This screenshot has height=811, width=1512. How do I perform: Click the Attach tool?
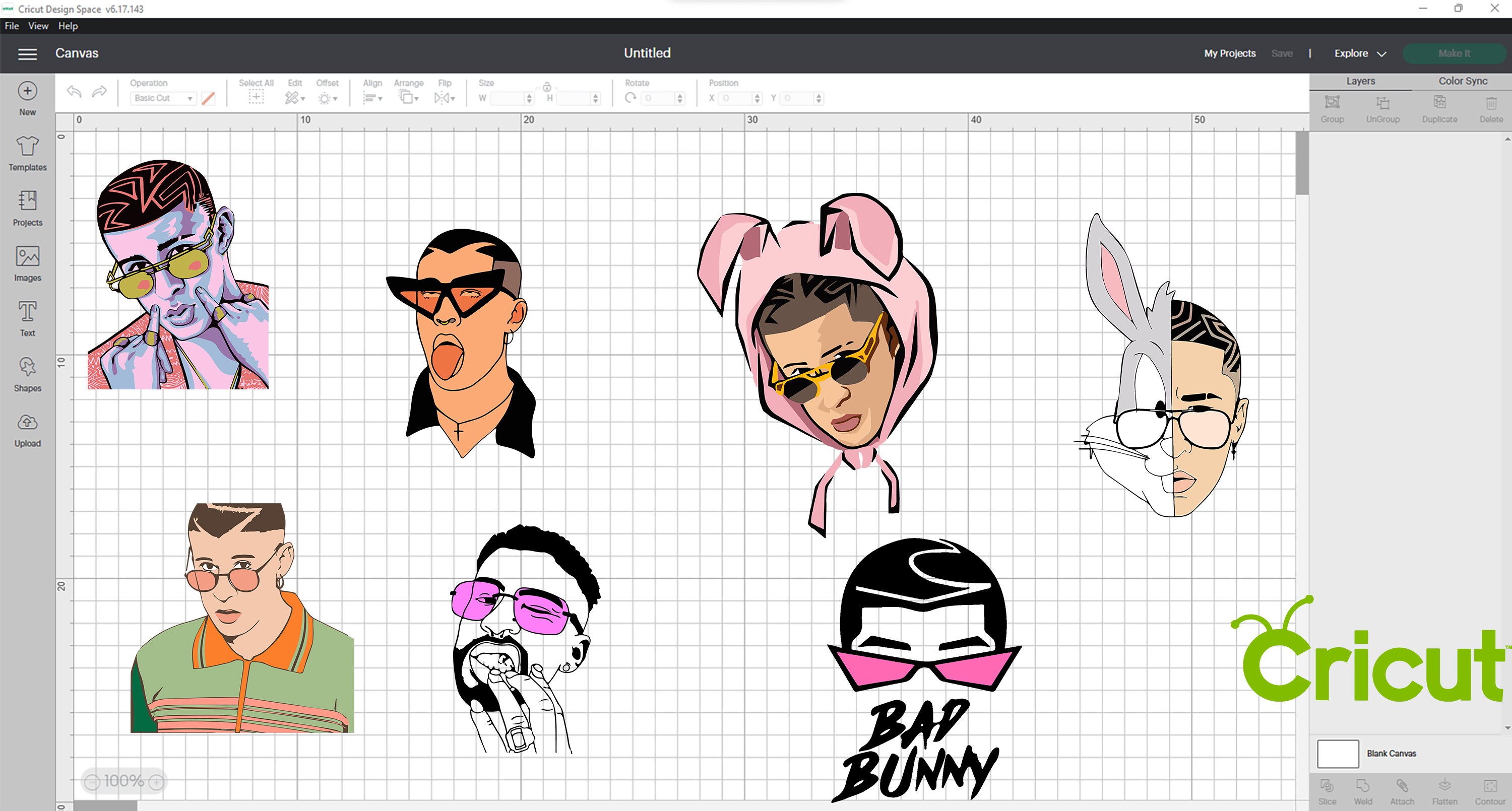click(1402, 792)
